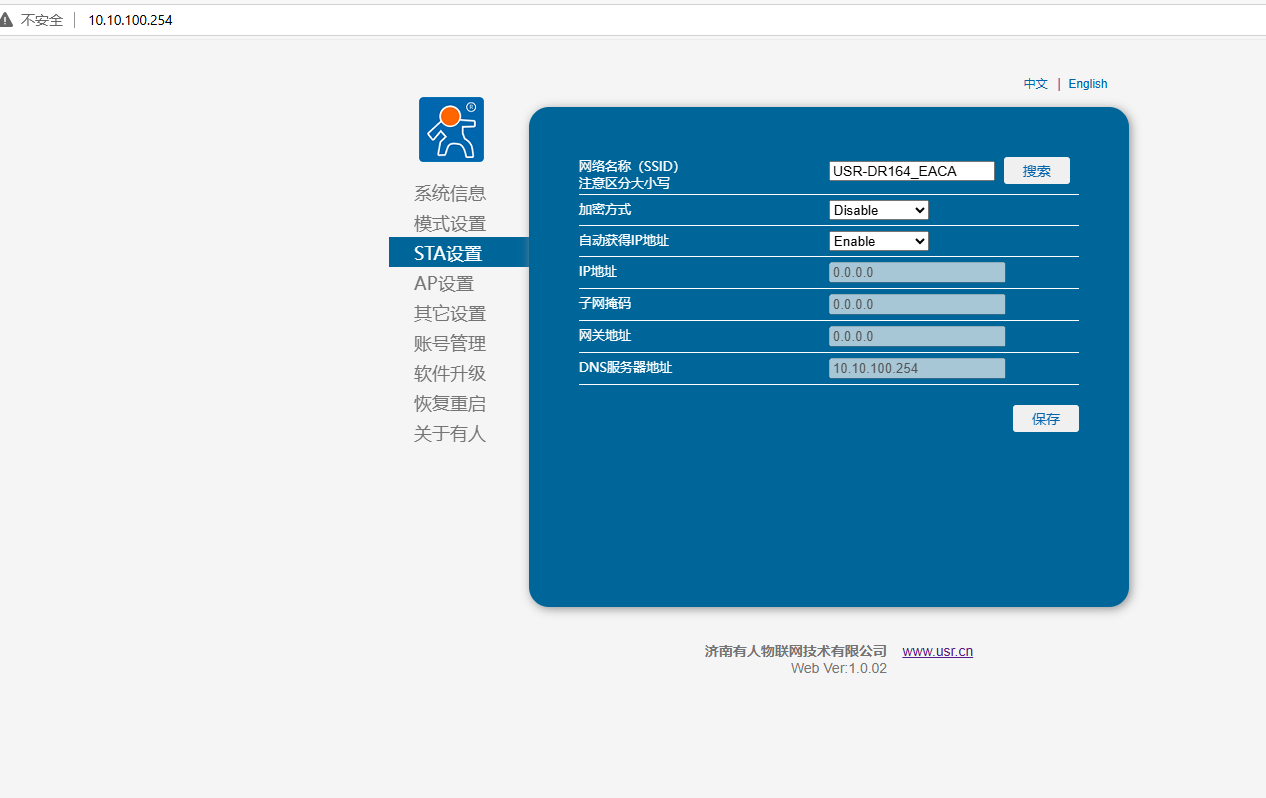This screenshot has height=798, width=1266.
Task: Click the 保存 button
Action: tap(1045, 419)
